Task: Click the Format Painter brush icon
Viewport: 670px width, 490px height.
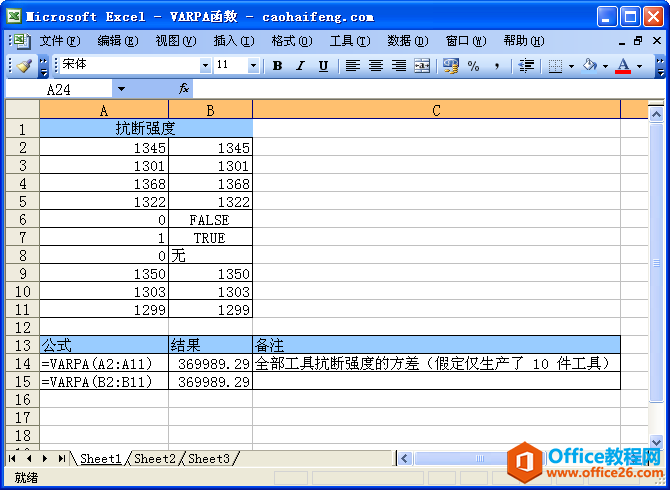Action: pos(24,66)
